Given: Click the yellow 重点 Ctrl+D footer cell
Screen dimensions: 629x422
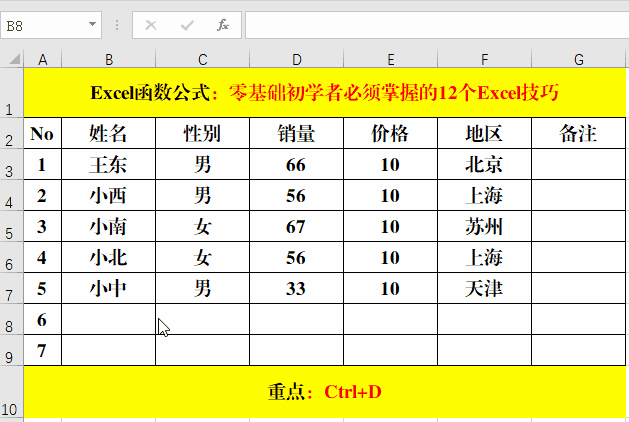Looking at the screenshot, I should [324, 391].
